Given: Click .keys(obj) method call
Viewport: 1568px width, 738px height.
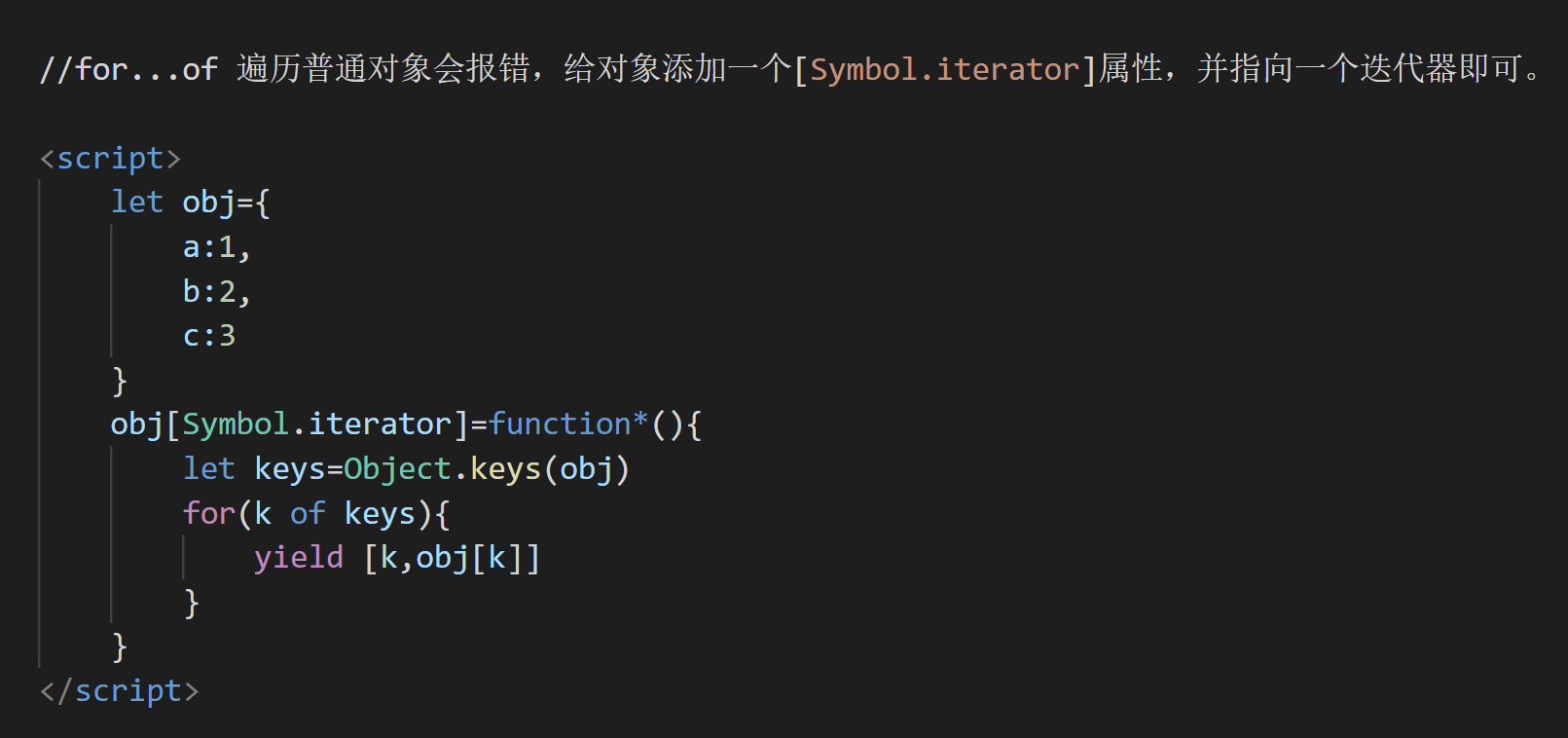Looking at the screenshot, I should click(542, 469).
